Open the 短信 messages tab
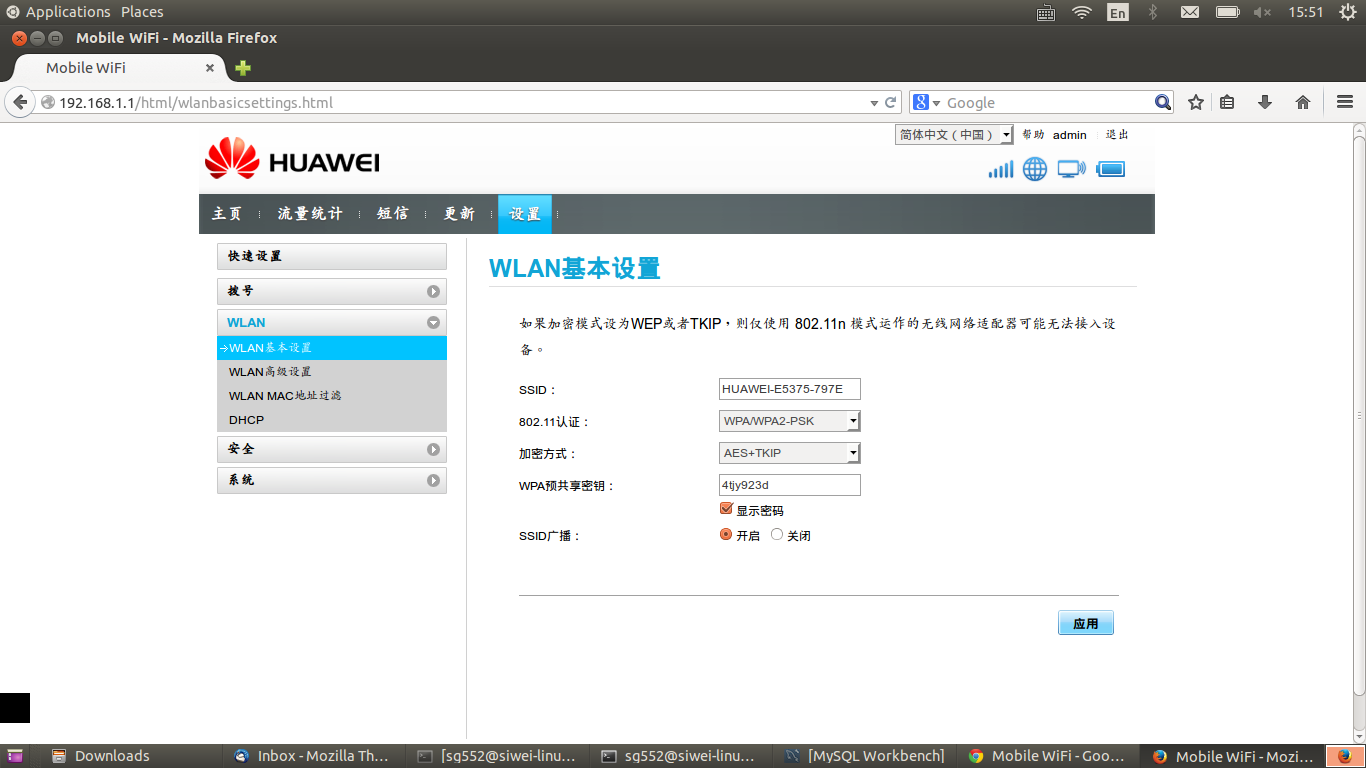Viewport: 1366px width, 768px height. [x=390, y=213]
